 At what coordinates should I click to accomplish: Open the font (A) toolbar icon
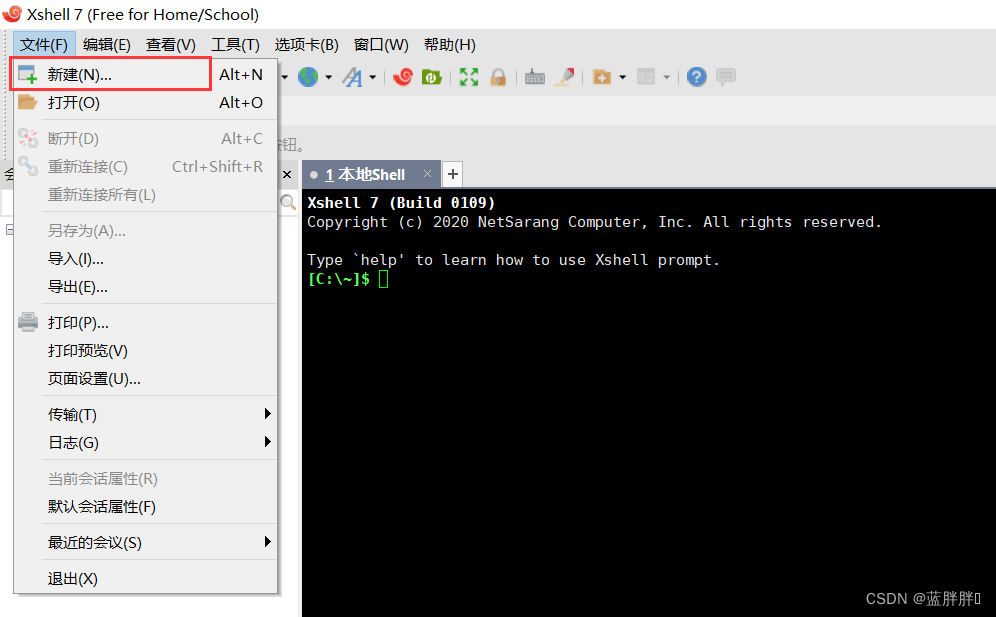(352, 77)
